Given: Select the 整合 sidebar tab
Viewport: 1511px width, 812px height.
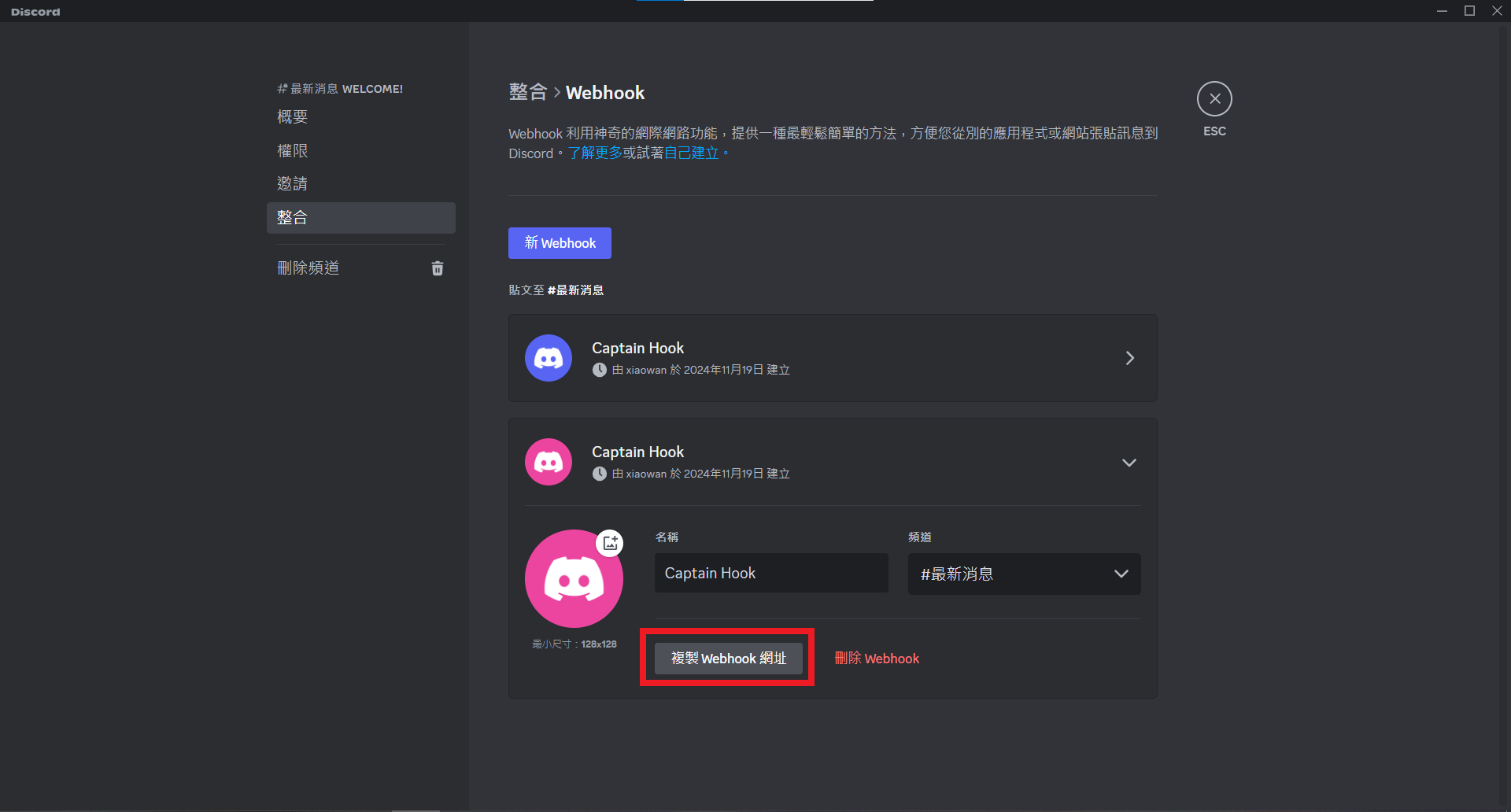Looking at the screenshot, I should (x=360, y=218).
